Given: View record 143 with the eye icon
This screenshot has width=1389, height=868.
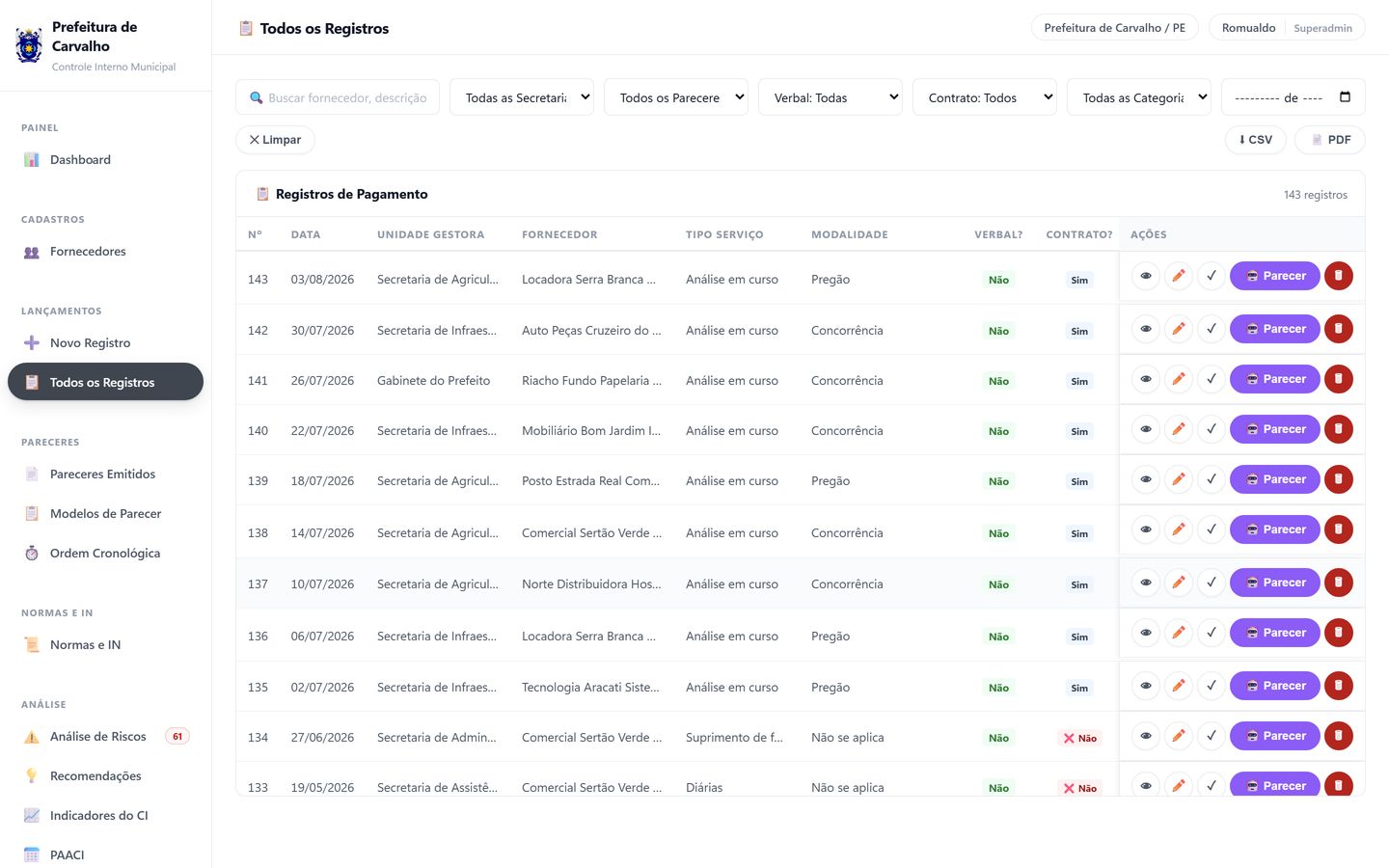Looking at the screenshot, I should 1146,276.
